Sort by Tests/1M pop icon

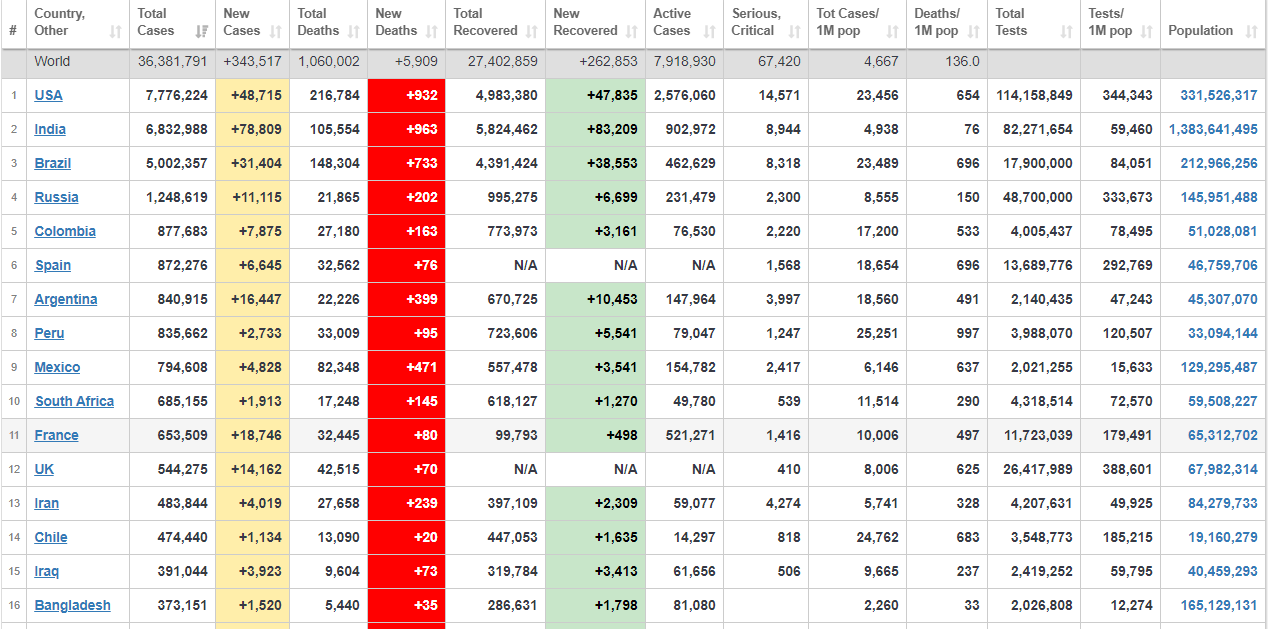[x=1148, y=32]
